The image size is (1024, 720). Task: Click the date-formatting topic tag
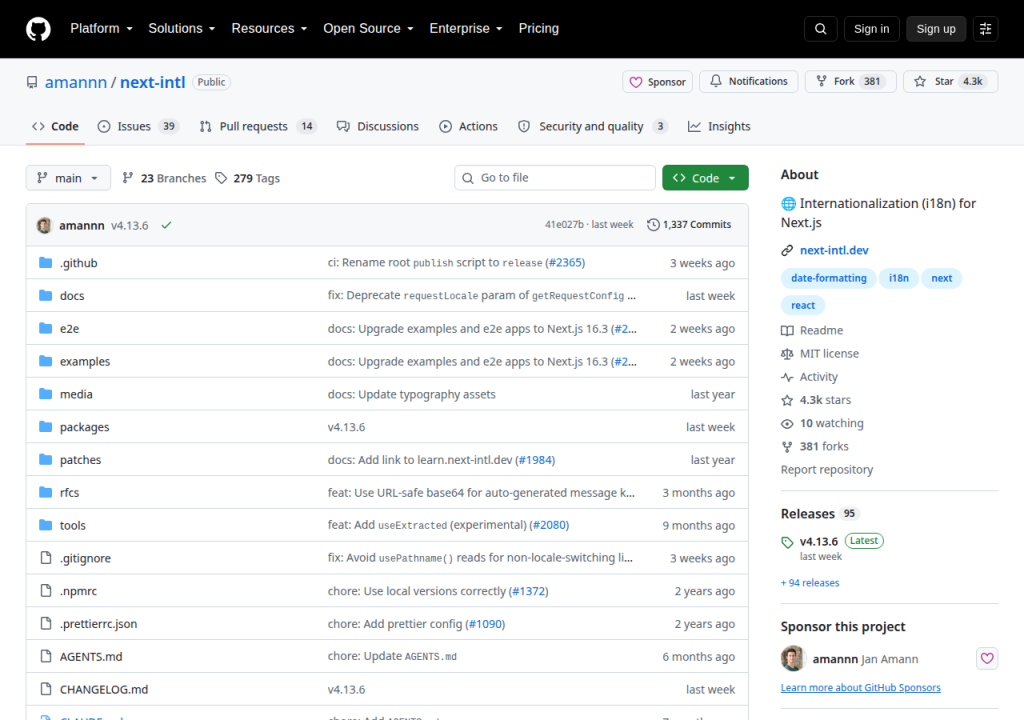828,278
